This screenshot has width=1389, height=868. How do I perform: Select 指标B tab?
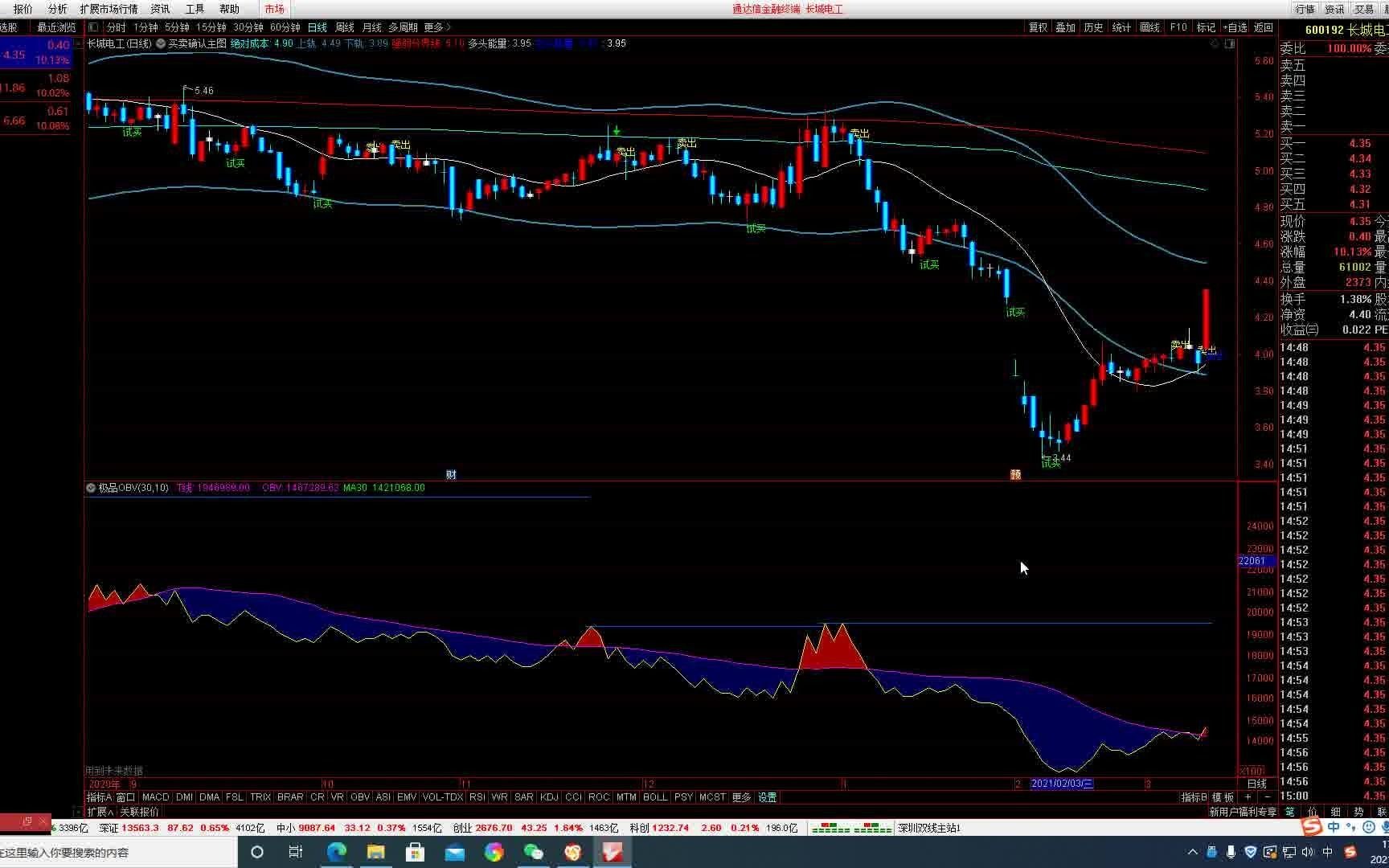click(x=1194, y=797)
